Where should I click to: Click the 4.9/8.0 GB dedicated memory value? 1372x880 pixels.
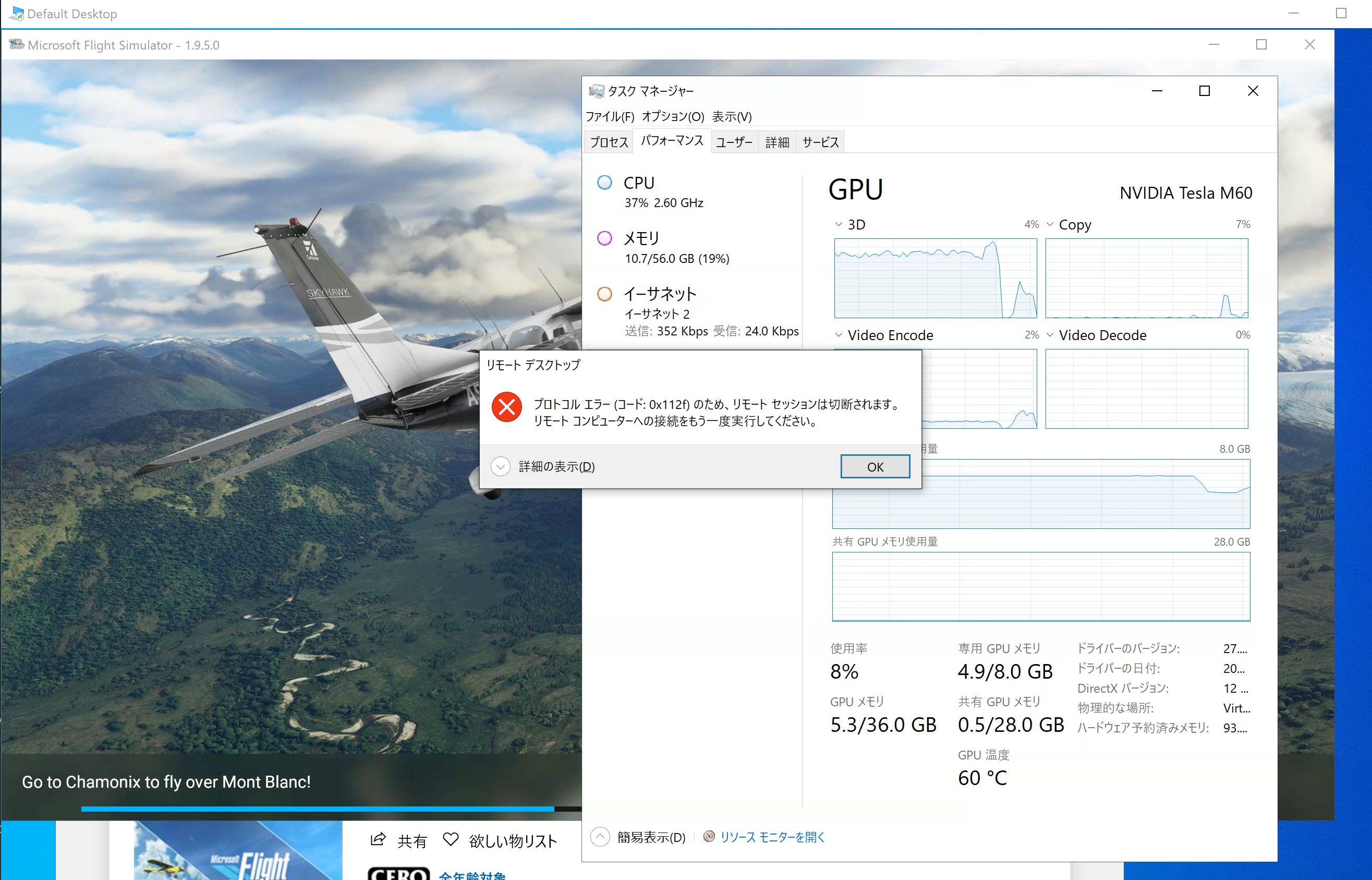pos(1005,671)
